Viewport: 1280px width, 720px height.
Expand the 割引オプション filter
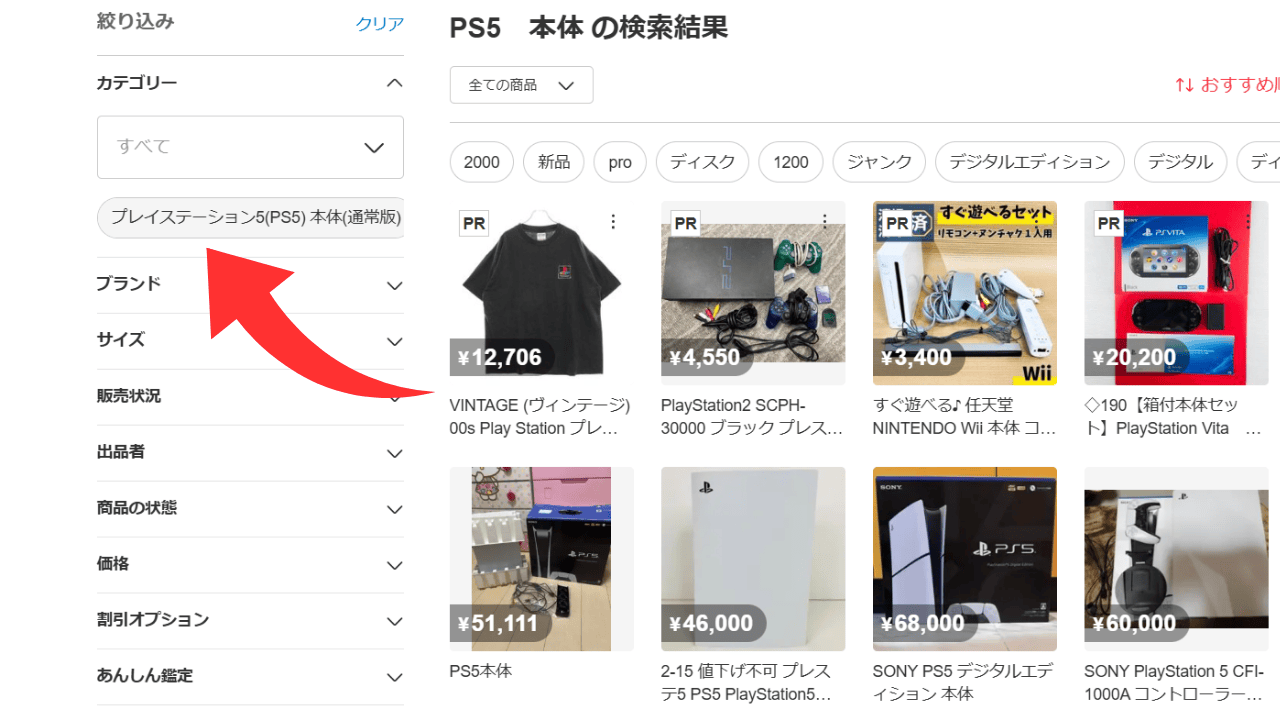coord(394,621)
